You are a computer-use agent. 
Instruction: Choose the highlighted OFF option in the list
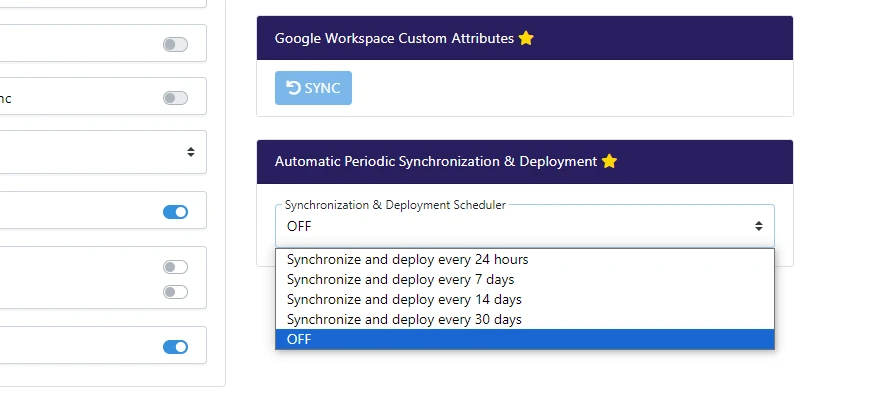525,339
